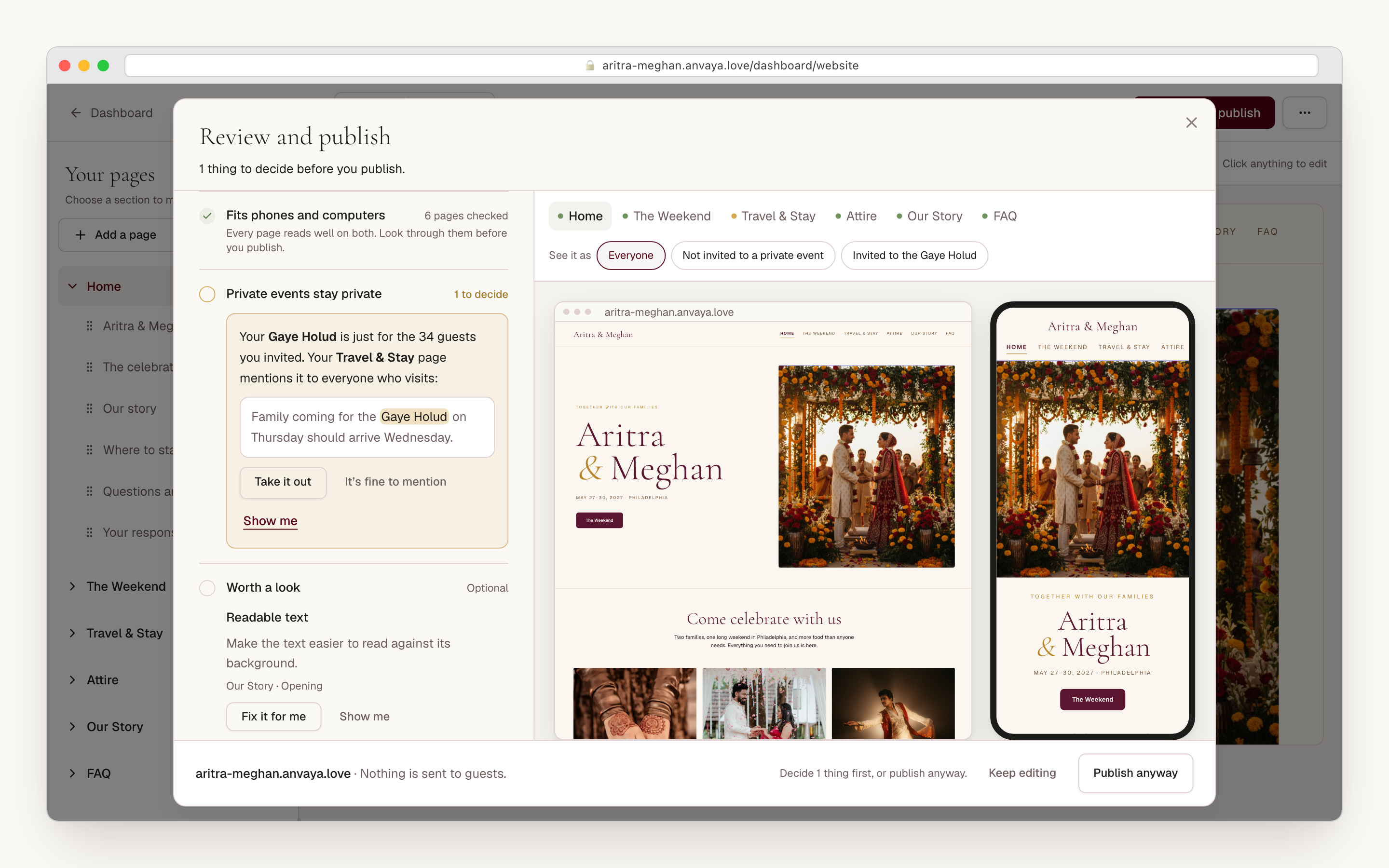Click Add a page button
This screenshot has width=1389, height=868.
coord(116,235)
